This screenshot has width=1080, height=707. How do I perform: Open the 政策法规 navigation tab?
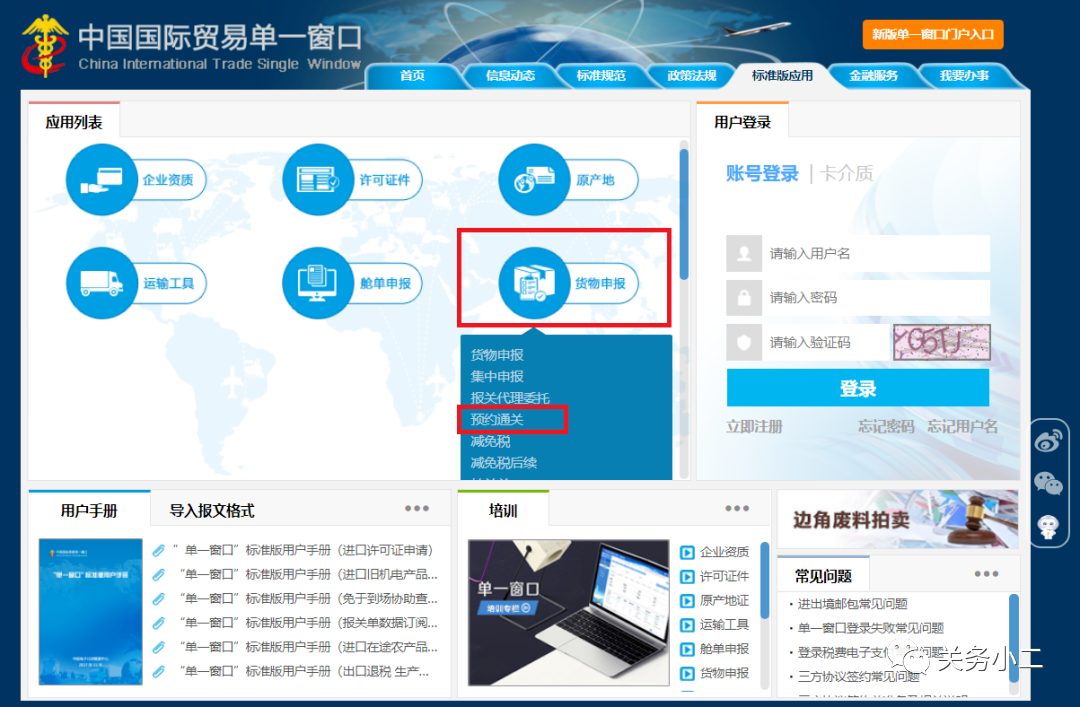692,76
